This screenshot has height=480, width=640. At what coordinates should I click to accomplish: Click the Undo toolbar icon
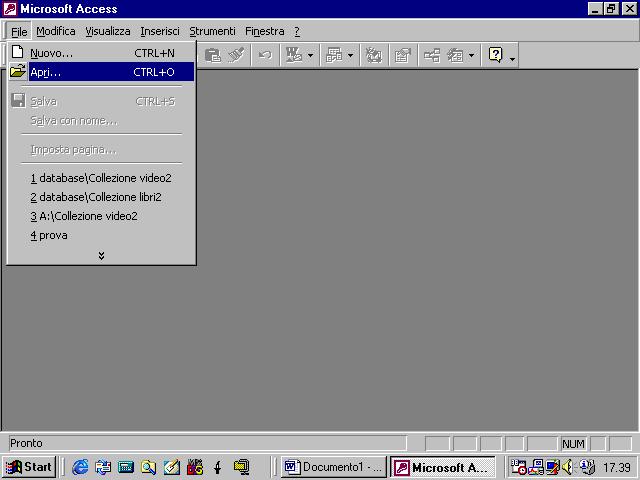tap(265, 55)
